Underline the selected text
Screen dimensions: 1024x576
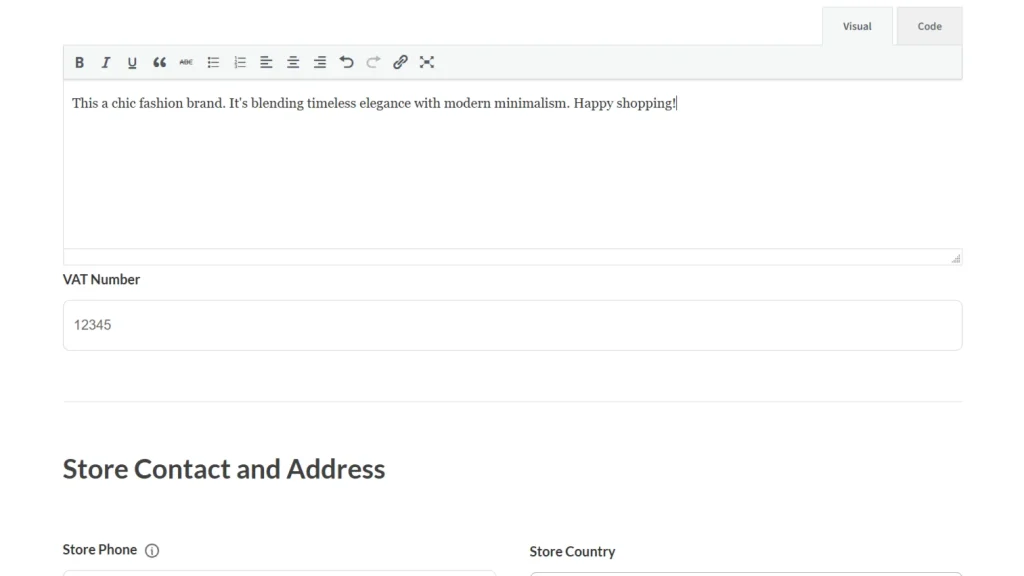(x=132, y=62)
